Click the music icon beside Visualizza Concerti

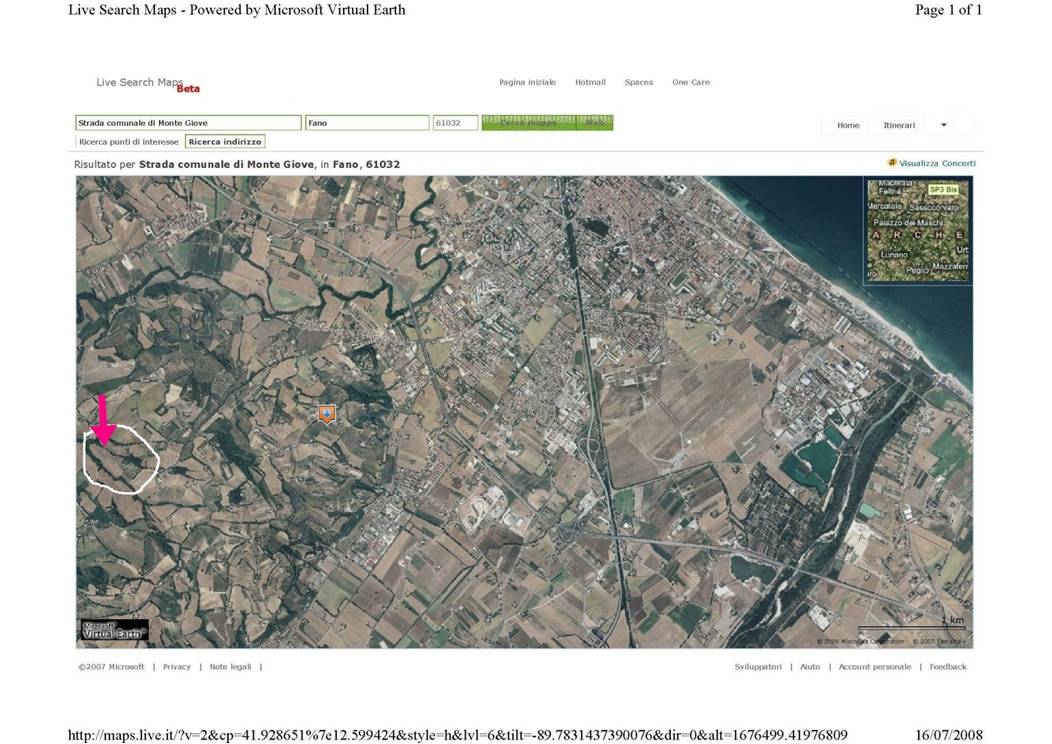[x=892, y=162]
